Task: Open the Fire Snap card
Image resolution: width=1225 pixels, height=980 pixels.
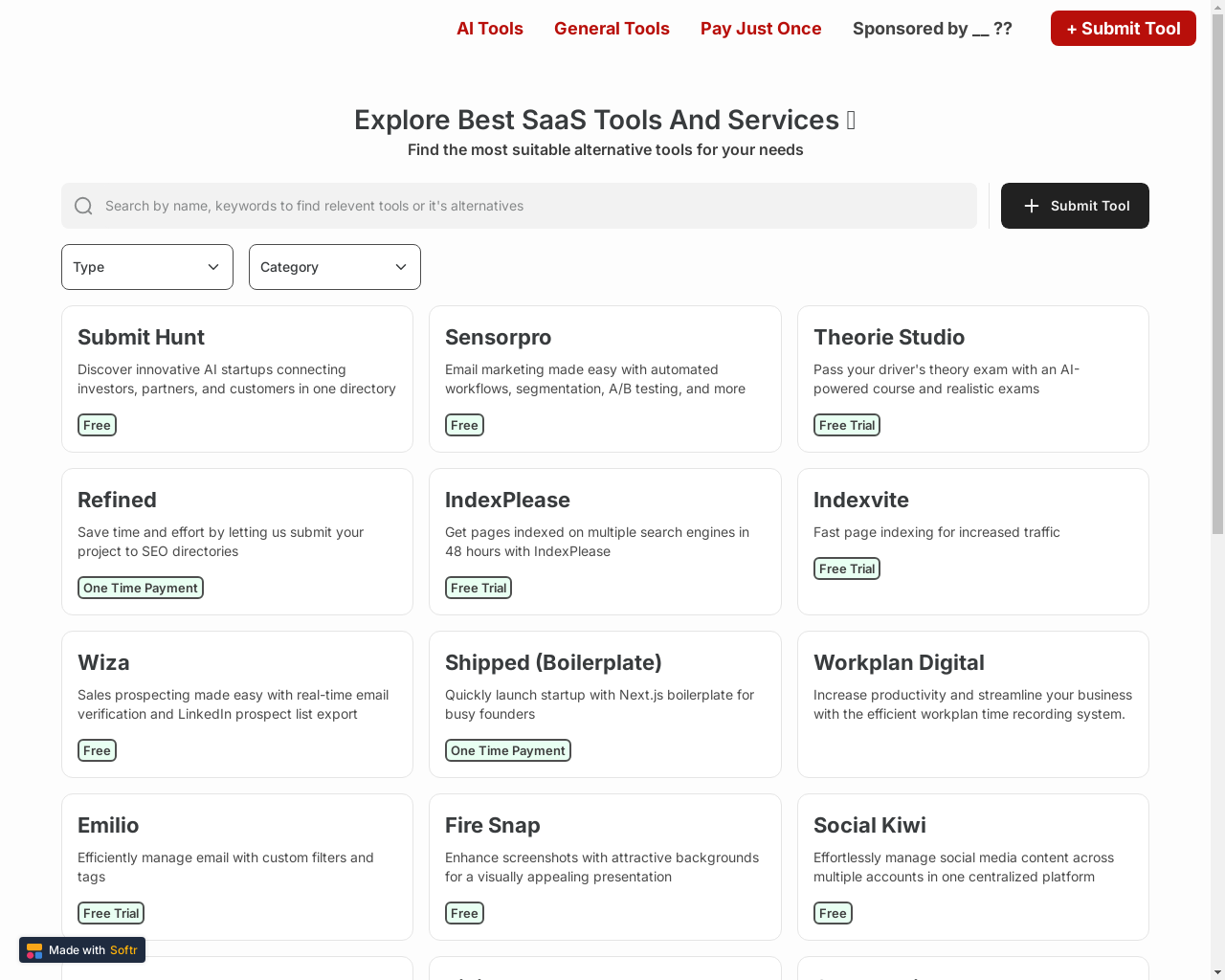Action: (605, 867)
